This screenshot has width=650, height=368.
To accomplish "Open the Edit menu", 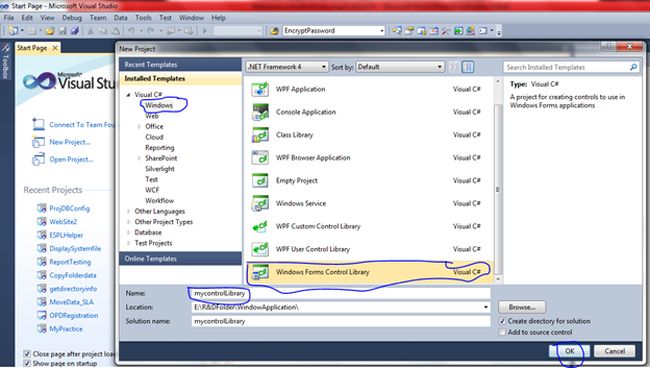I will (x=27, y=18).
